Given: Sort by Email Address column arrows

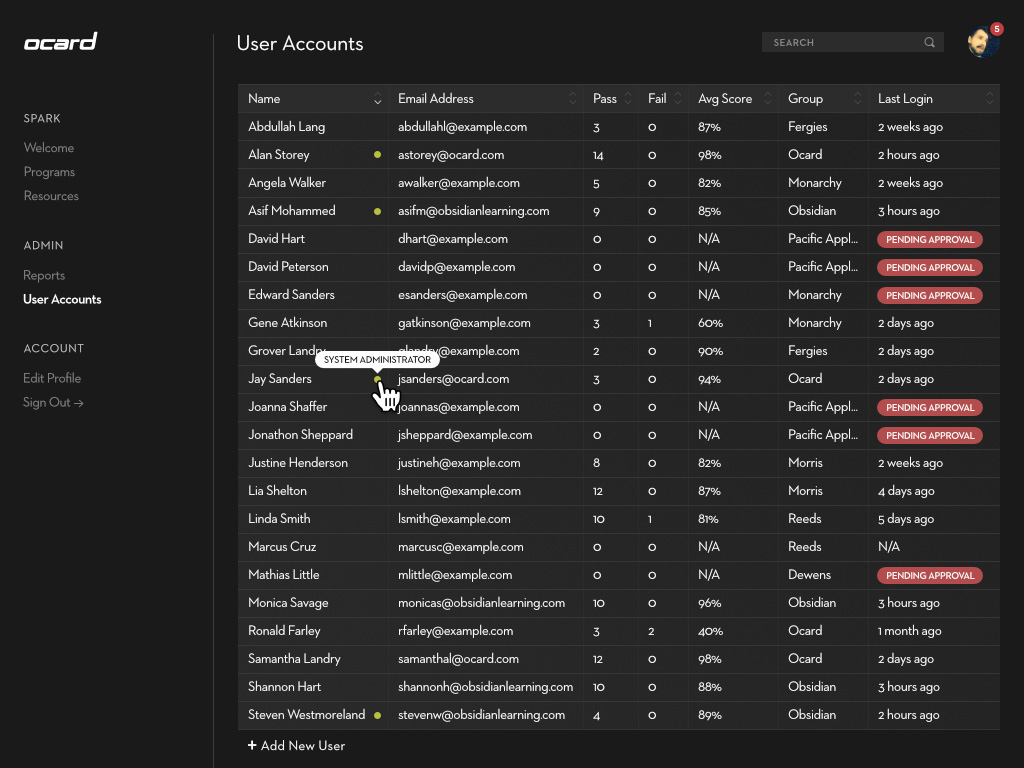Looking at the screenshot, I should (572, 99).
